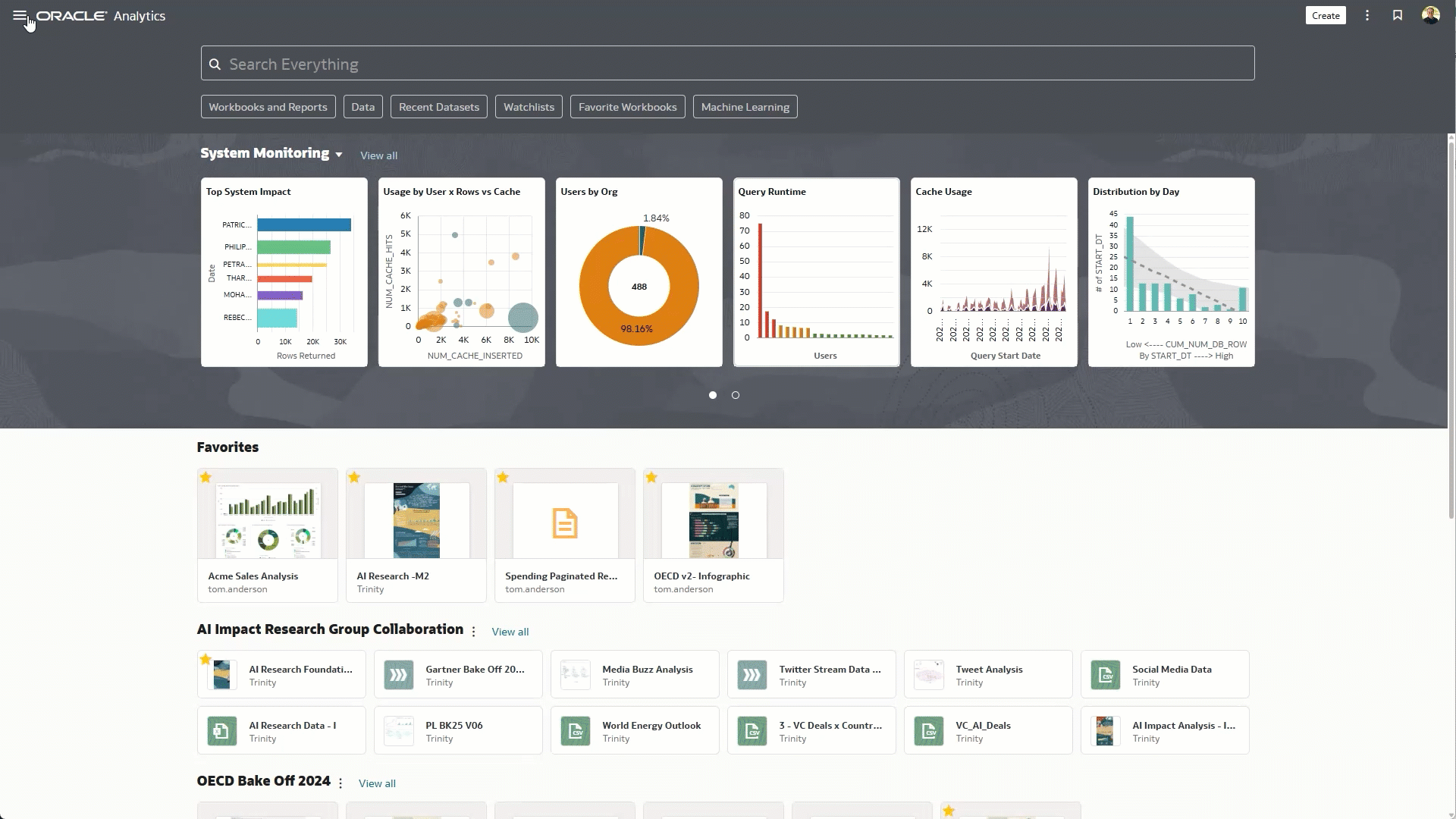
Task: Toggle star on OECD v2- Infographic card
Action: 651,477
